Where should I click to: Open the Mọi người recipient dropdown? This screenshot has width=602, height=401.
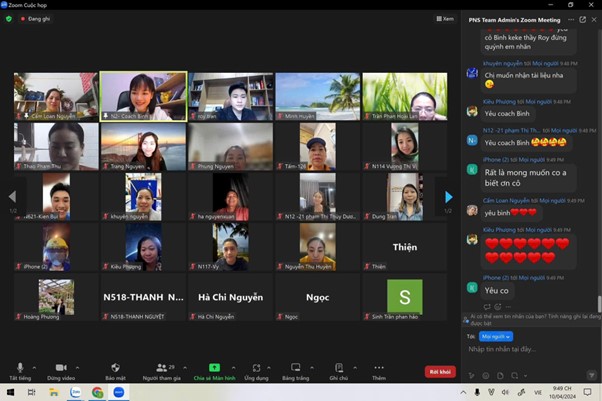(496, 336)
